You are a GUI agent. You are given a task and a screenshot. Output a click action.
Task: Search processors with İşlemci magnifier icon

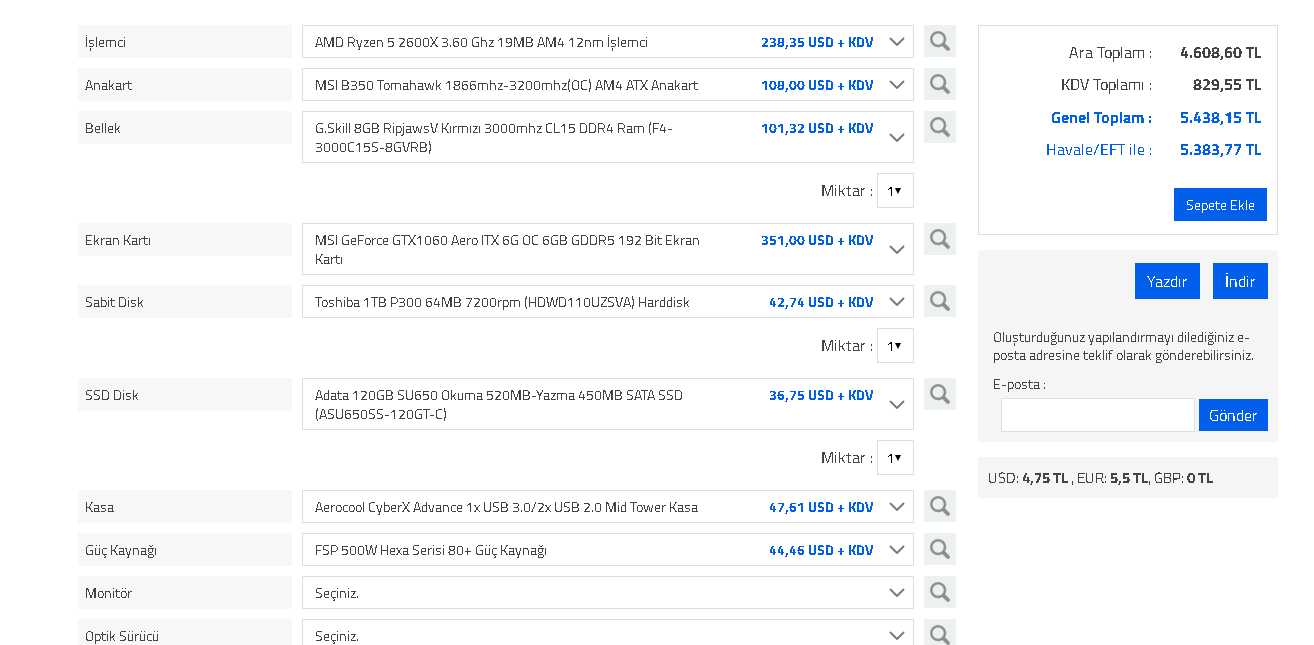tap(940, 41)
